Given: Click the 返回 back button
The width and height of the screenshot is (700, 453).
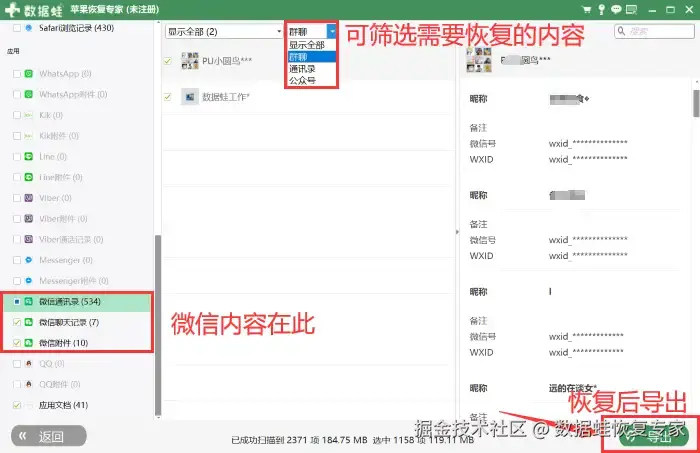Looking at the screenshot, I should [49, 436].
